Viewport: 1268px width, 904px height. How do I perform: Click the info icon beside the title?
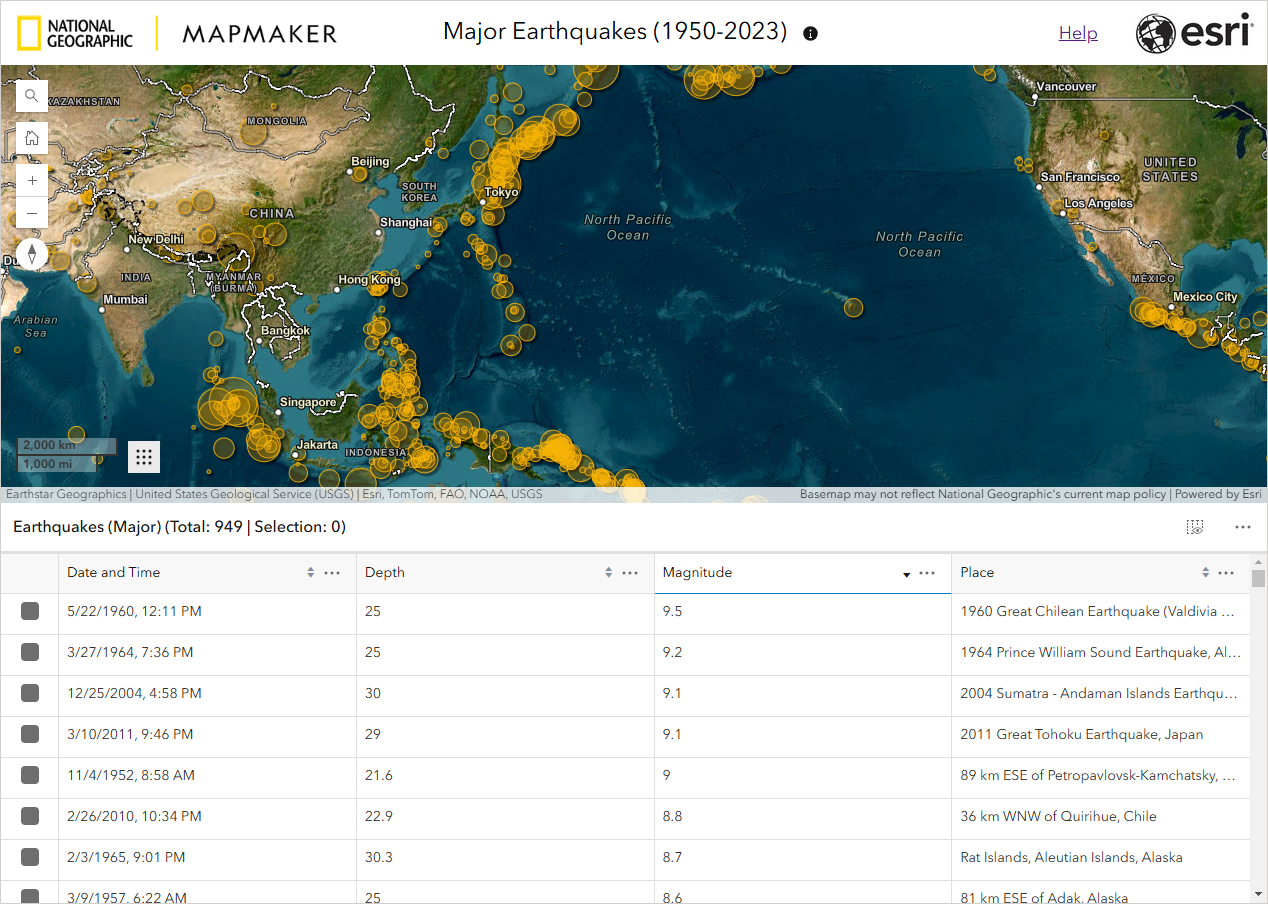810,33
